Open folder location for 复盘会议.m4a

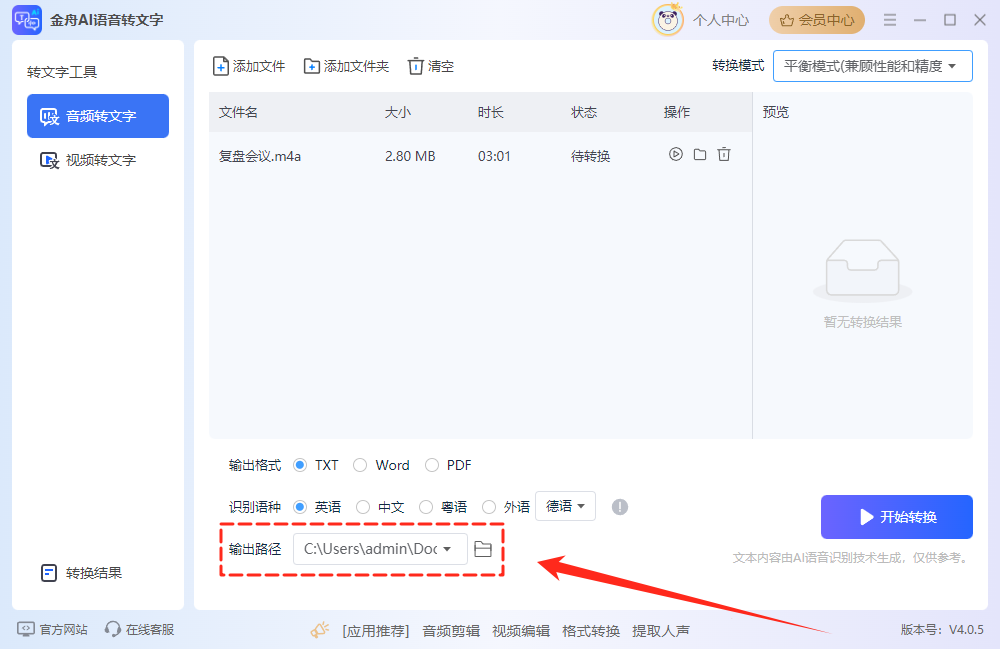coord(700,155)
